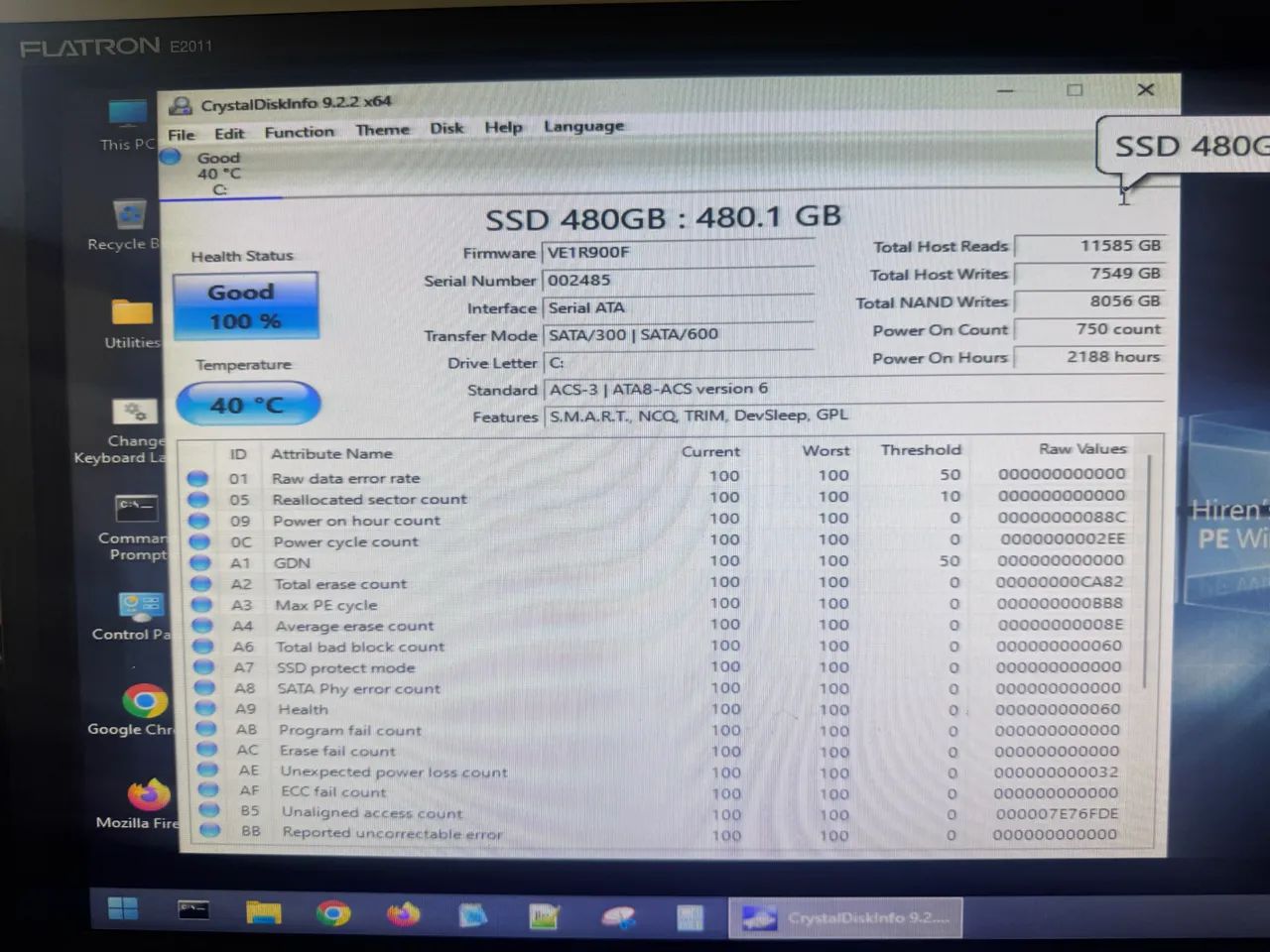The width and height of the screenshot is (1270, 952).
Task: Click the Serial Number field
Action: point(679,280)
